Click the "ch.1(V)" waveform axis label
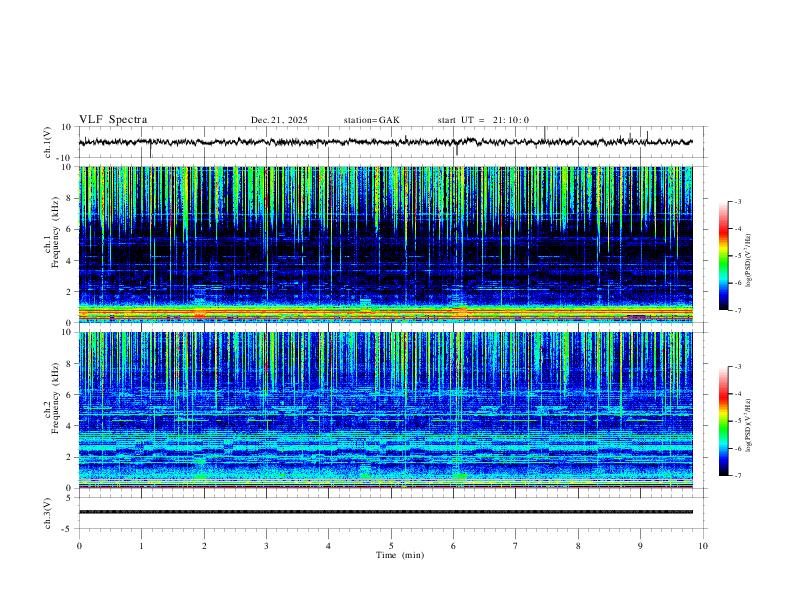Image resolution: width=792 pixels, height=612 pixels. click(x=48, y=142)
